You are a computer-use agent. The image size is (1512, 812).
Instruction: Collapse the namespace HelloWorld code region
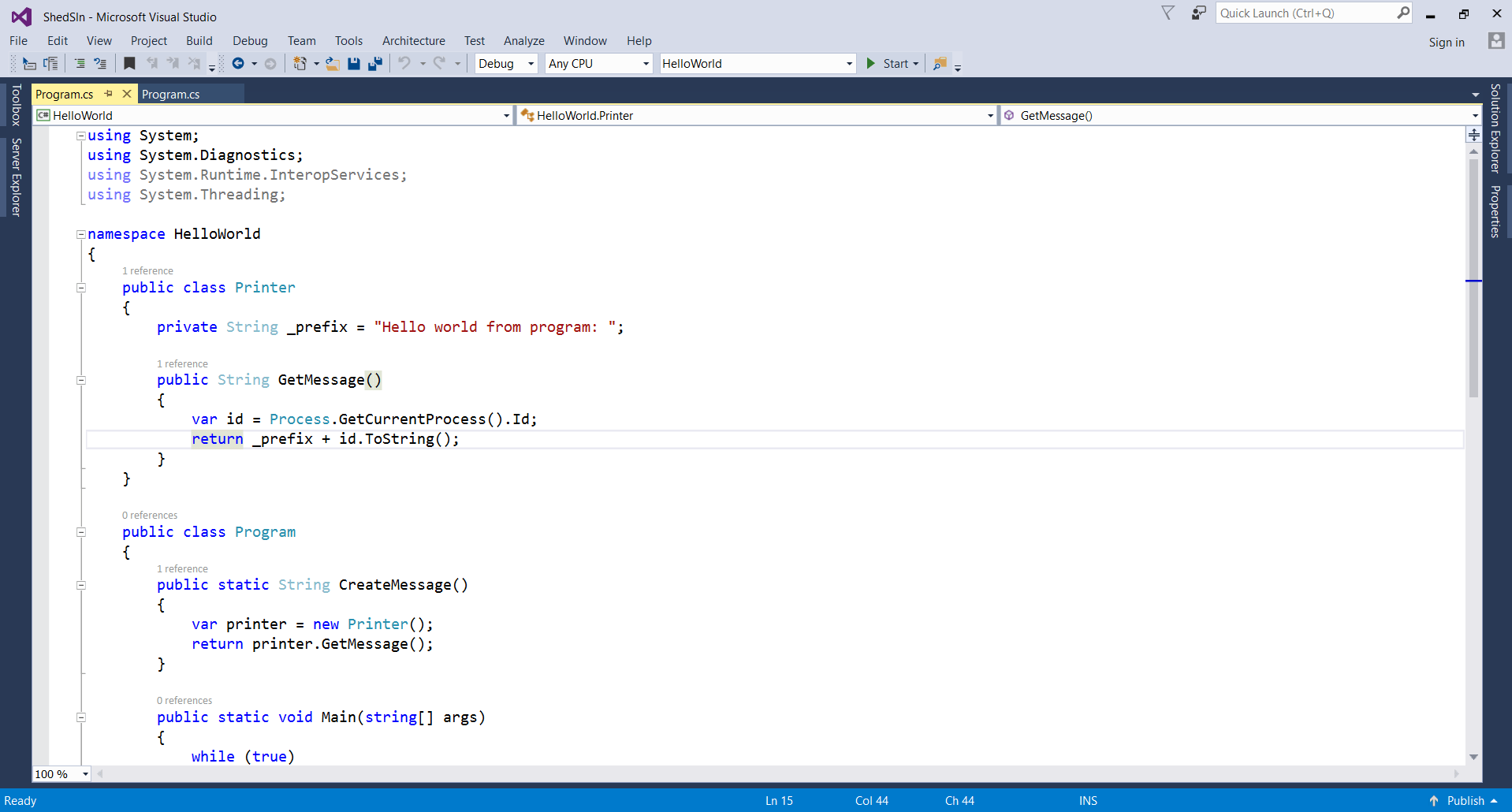point(80,234)
